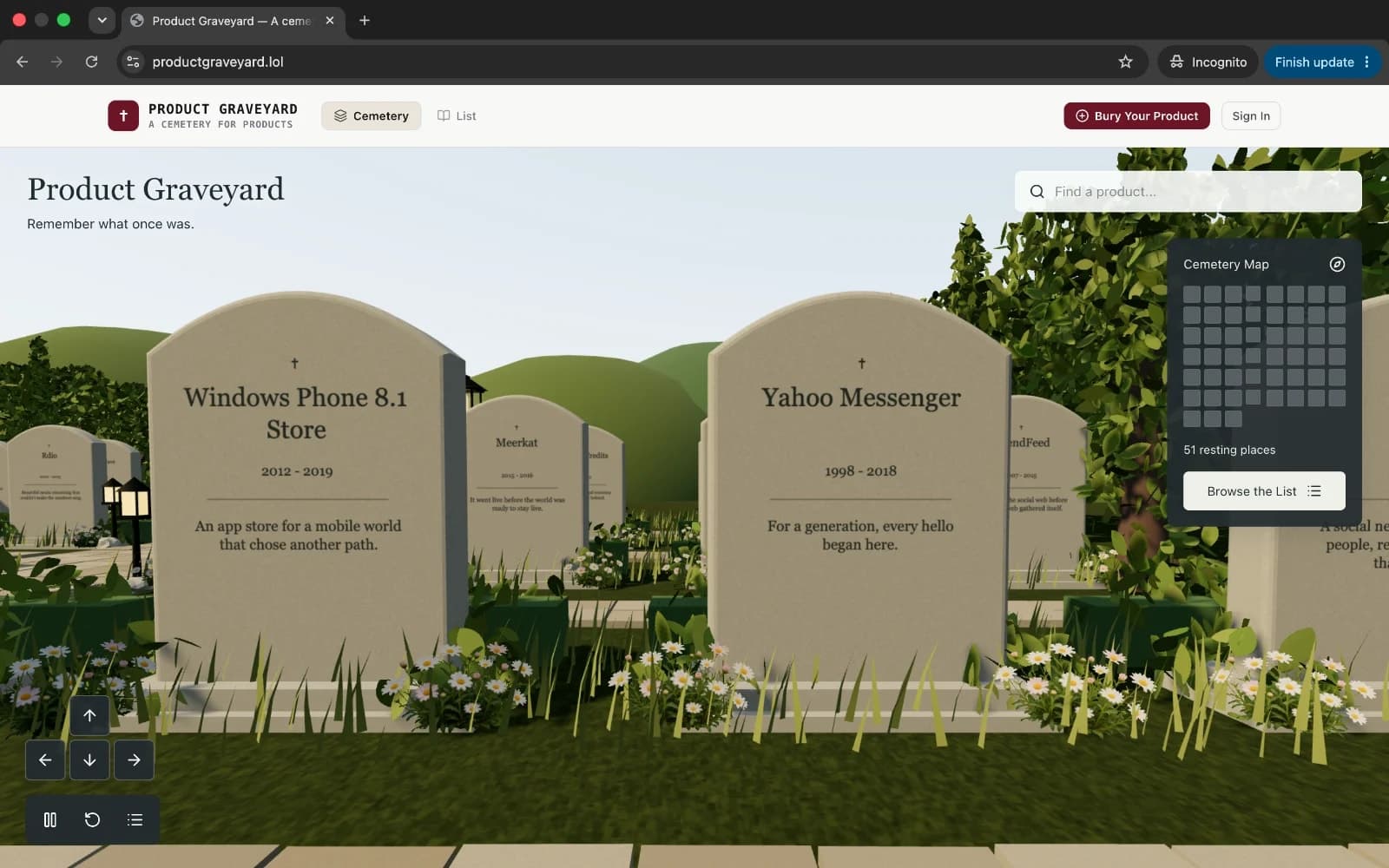Close the Product Graveyard browser tab
This screenshot has width=1389, height=868.
[x=330, y=20]
